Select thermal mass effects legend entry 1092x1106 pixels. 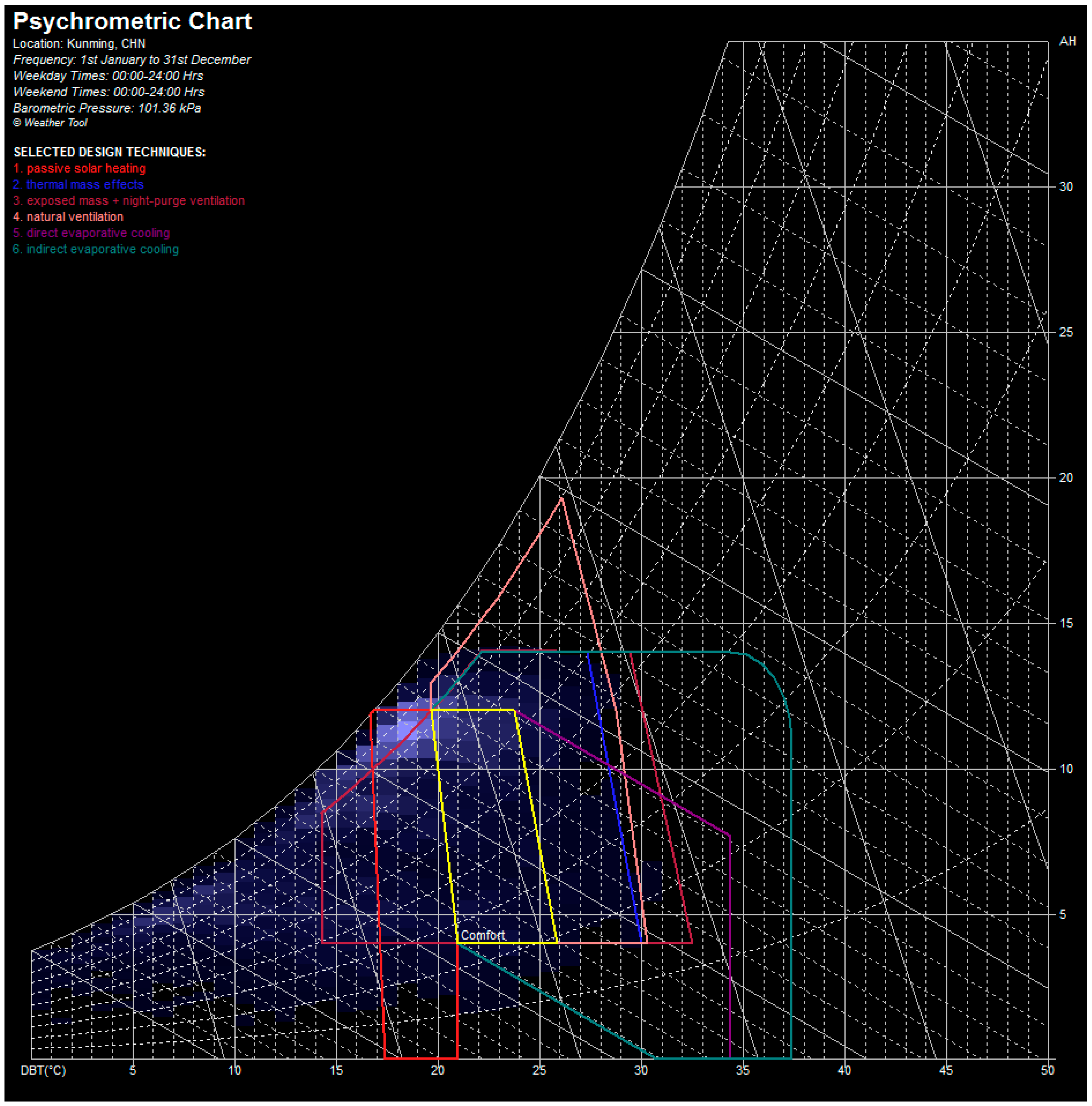78,184
